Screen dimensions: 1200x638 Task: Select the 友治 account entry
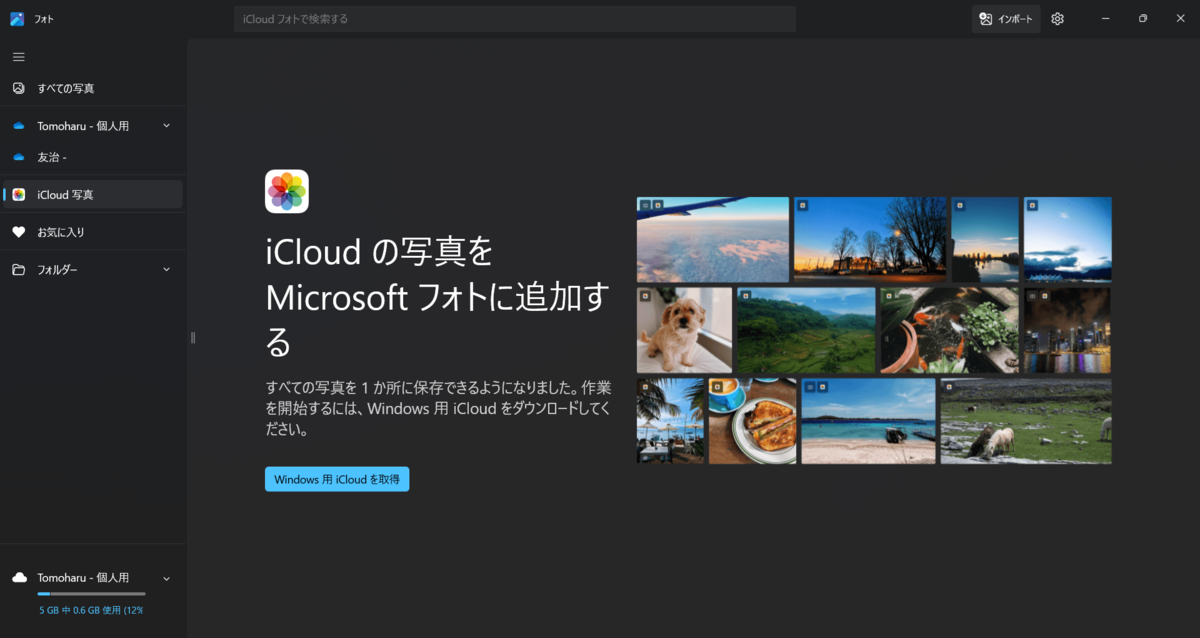(x=93, y=157)
